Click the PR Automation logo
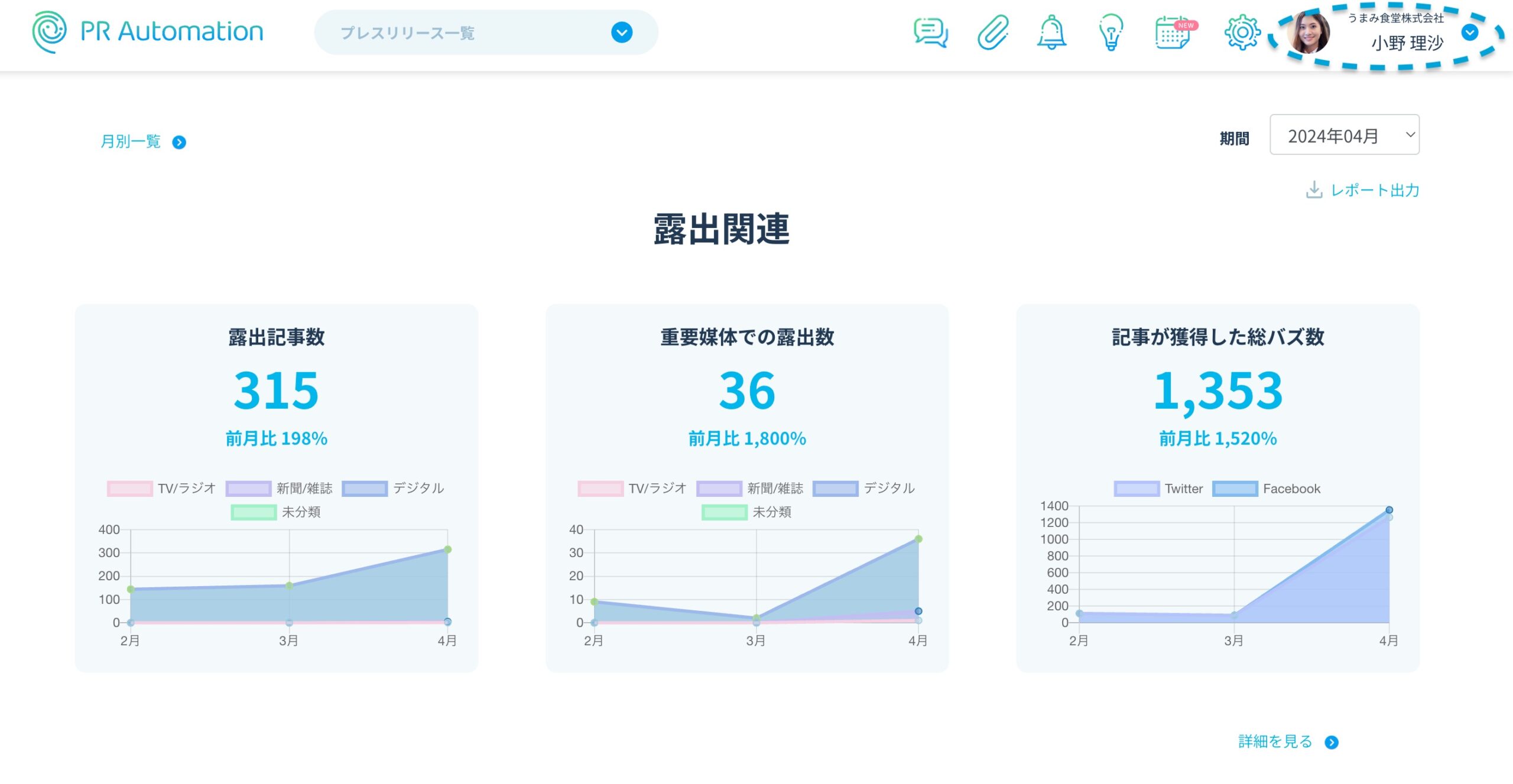The height and width of the screenshot is (784, 1513). coord(148,32)
